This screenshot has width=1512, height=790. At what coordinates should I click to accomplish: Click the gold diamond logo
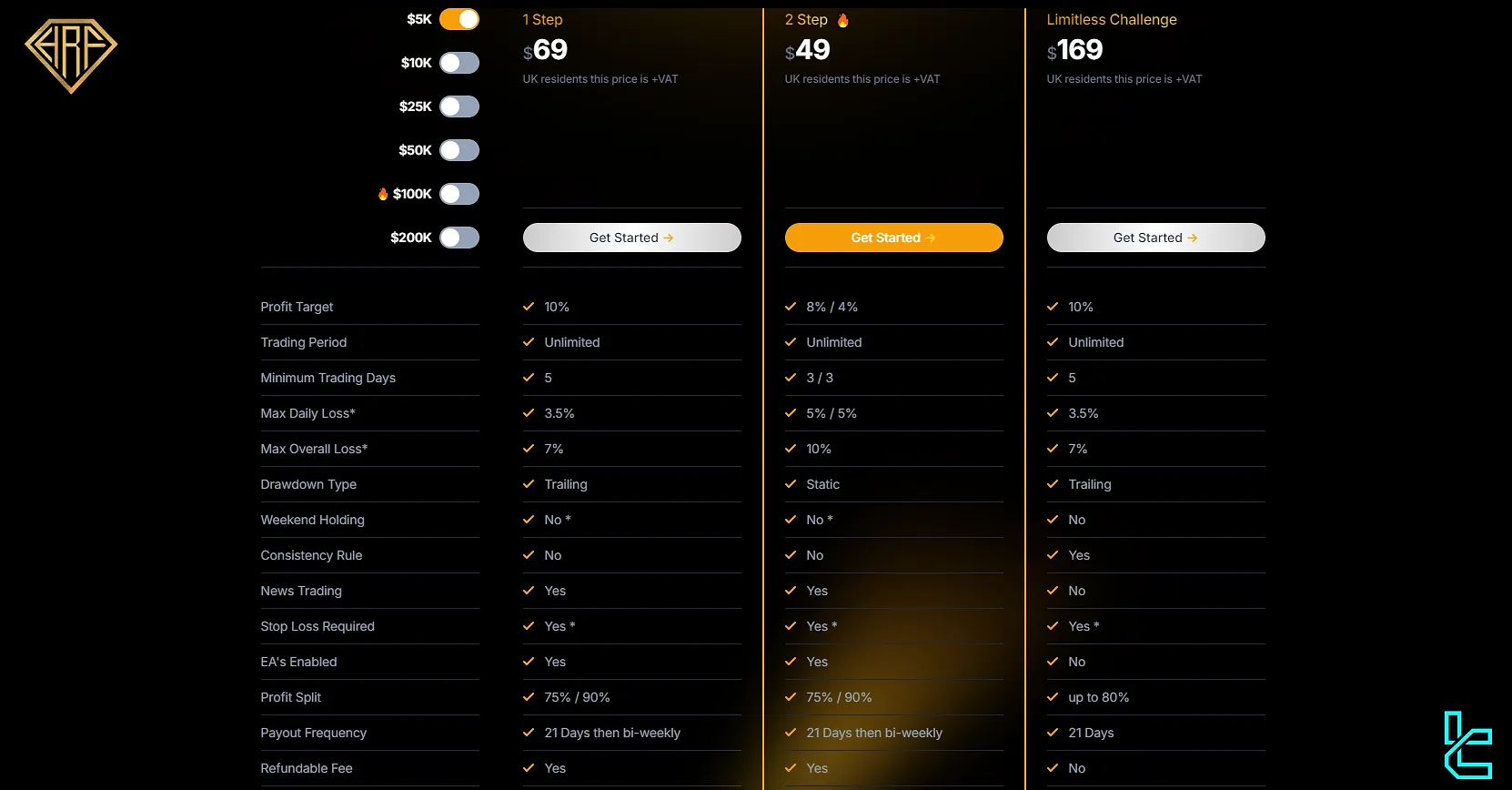pyautogui.click(x=71, y=55)
